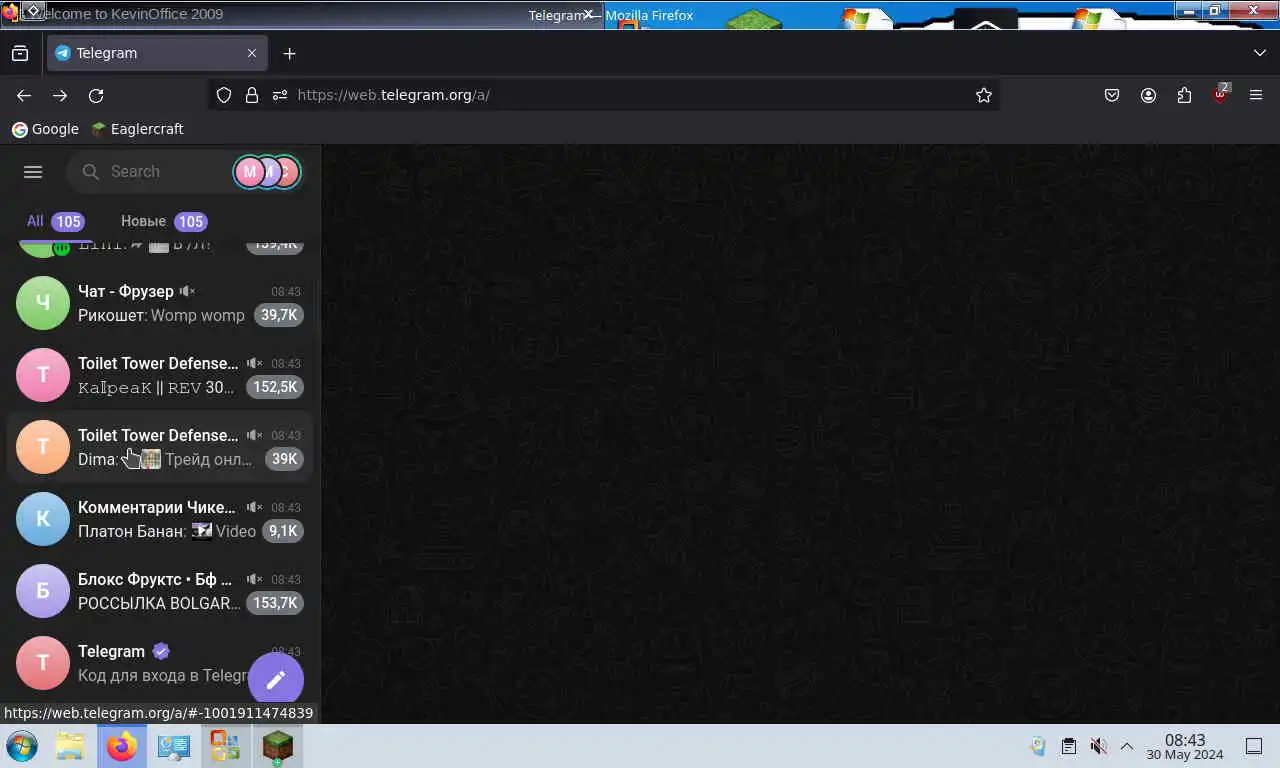Image resolution: width=1280 pixels, height=768 pixels.
Task: Toggle the muted volume tray icon
Action: [1098, 746]
